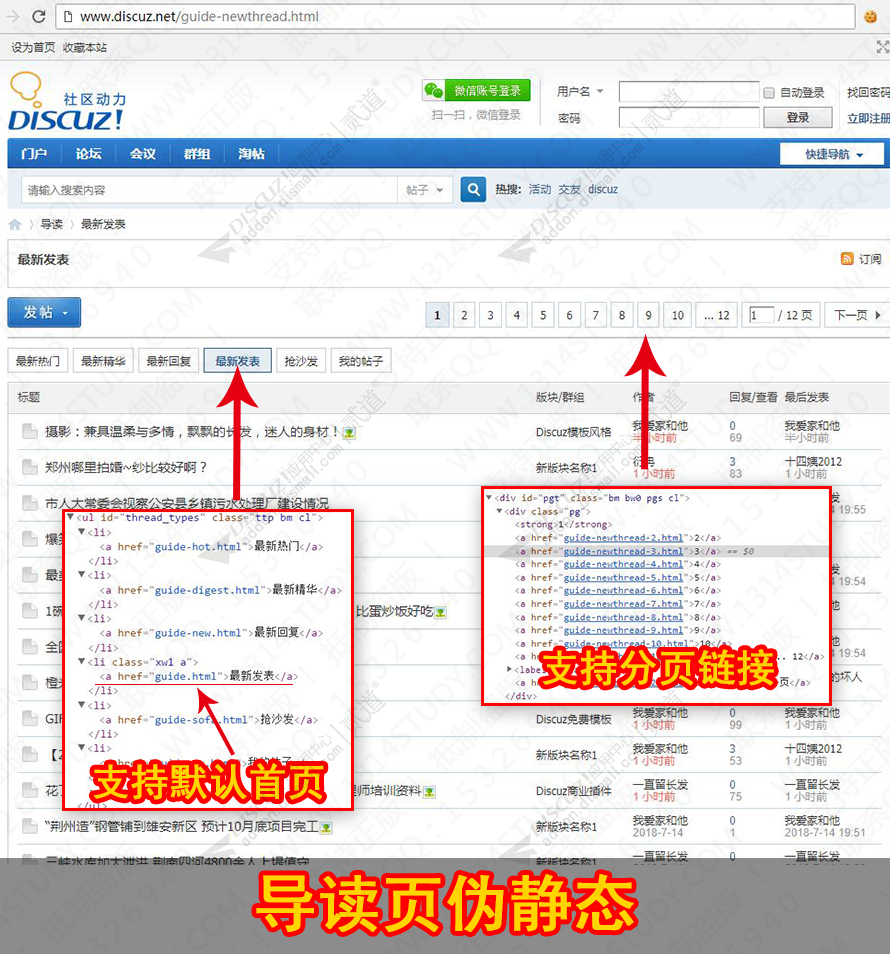
Task: Click the home icon in the breadcrumb
Action: [x=14, y=224]
